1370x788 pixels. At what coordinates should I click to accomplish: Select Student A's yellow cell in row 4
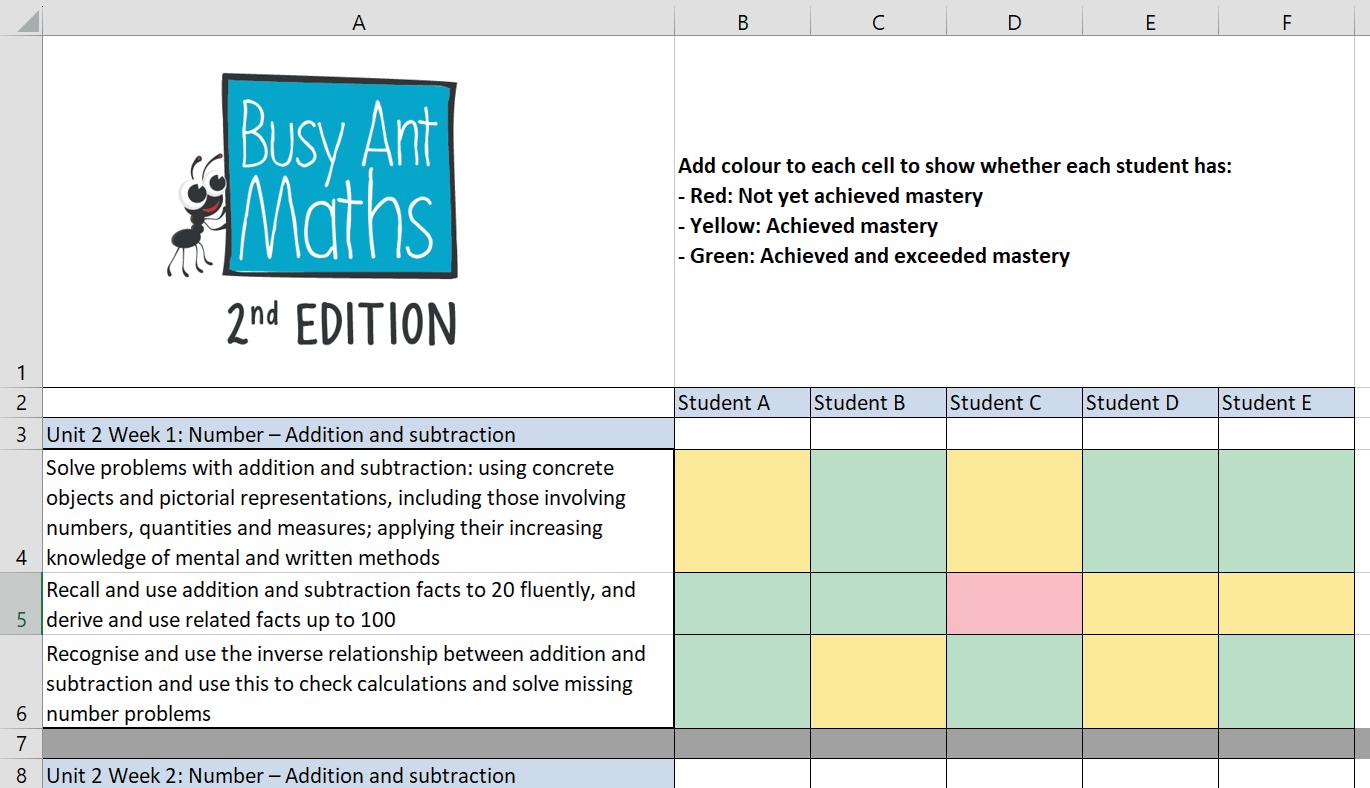pos(742,511)
